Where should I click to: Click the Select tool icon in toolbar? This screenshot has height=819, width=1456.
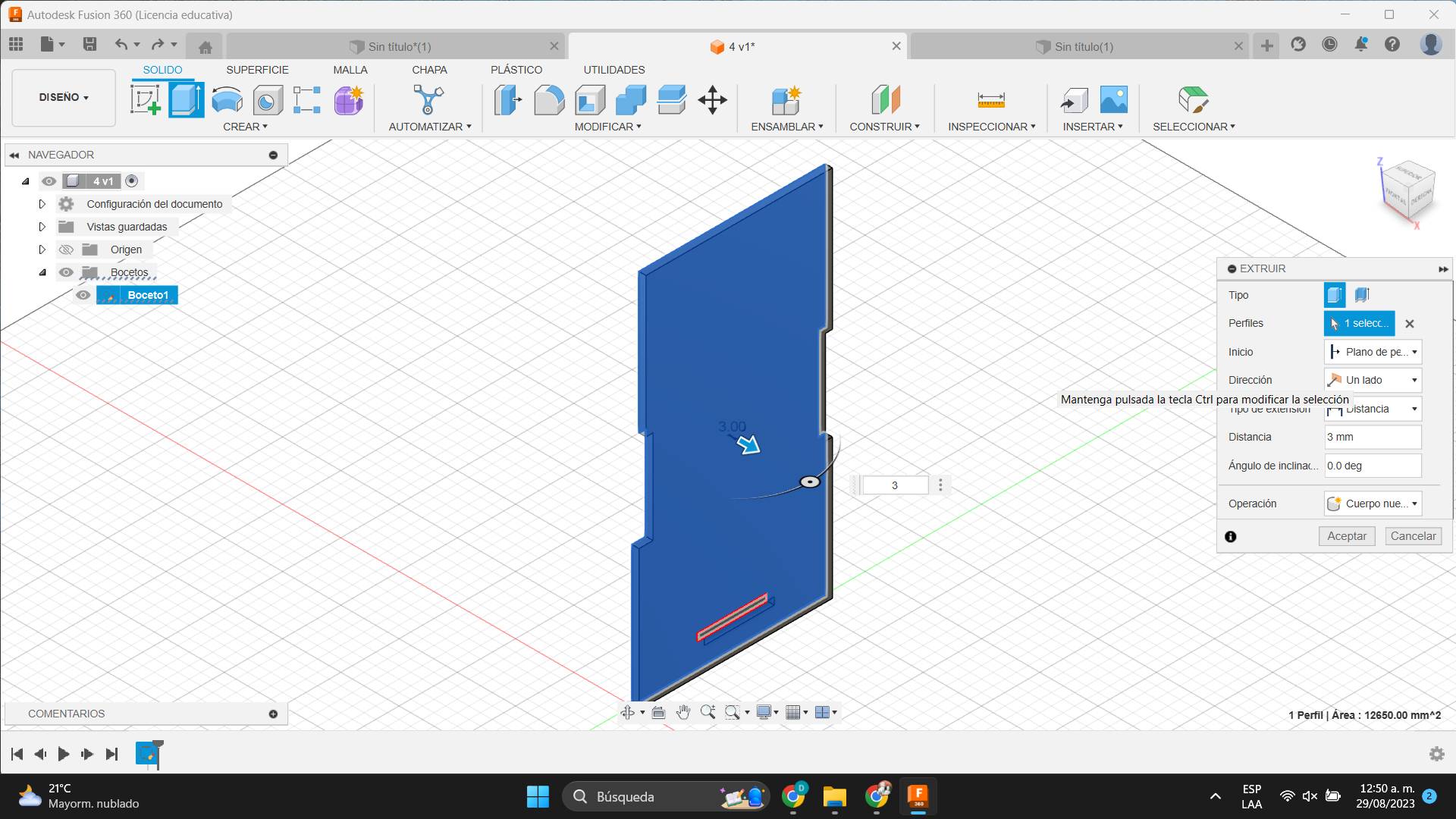(1194, 100)
